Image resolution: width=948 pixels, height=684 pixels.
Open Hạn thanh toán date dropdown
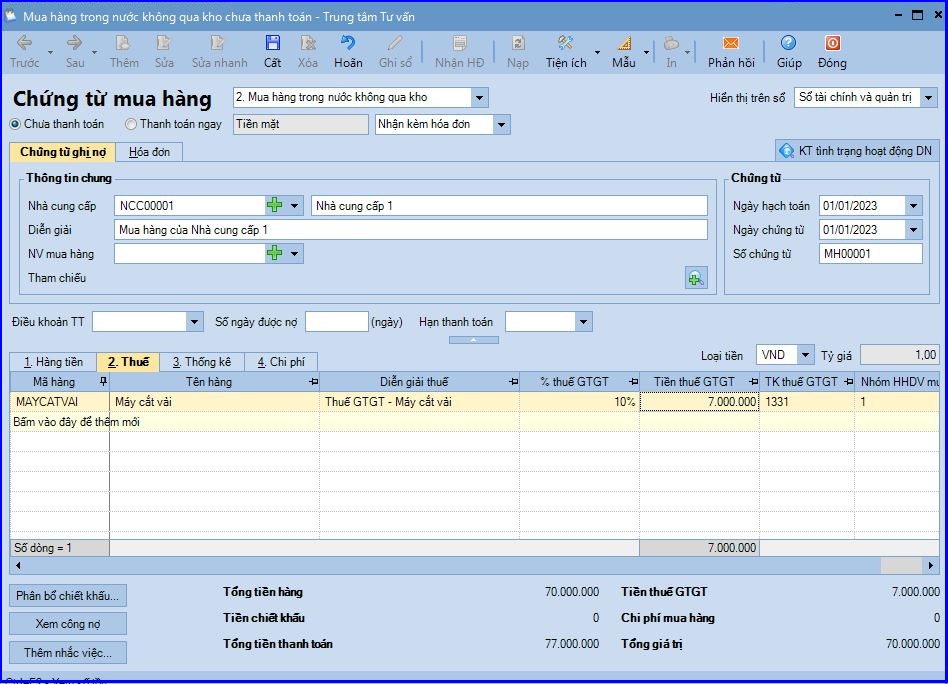[x=583, y=322]
